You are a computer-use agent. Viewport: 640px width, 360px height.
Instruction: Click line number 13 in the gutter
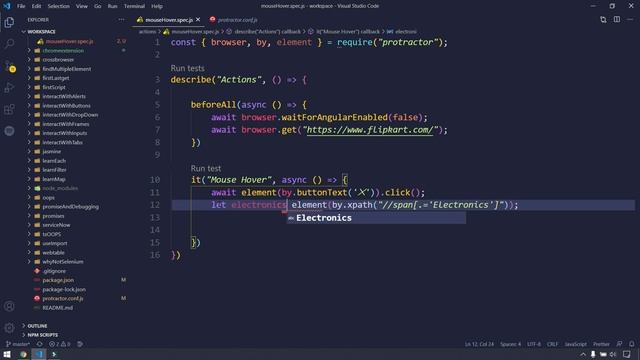[155, 218]
